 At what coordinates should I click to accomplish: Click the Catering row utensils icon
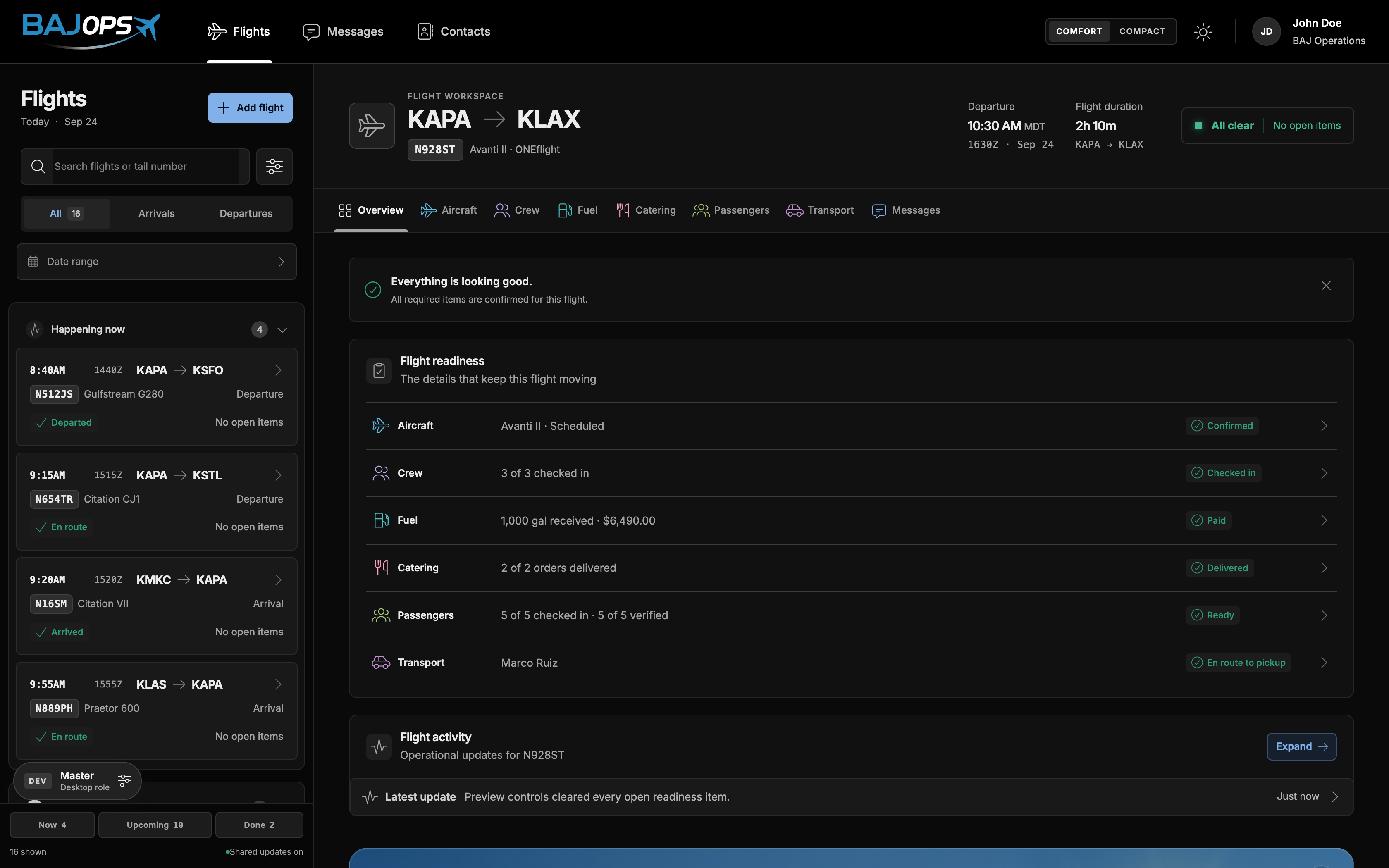(381, 568)
